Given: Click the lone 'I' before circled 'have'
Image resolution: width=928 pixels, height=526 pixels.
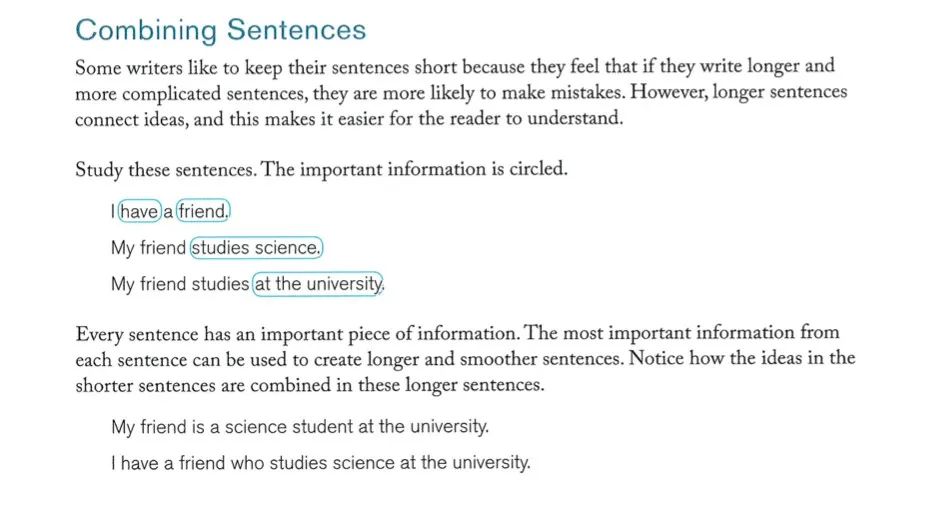Looking at the screenshot, I should 112,211.
